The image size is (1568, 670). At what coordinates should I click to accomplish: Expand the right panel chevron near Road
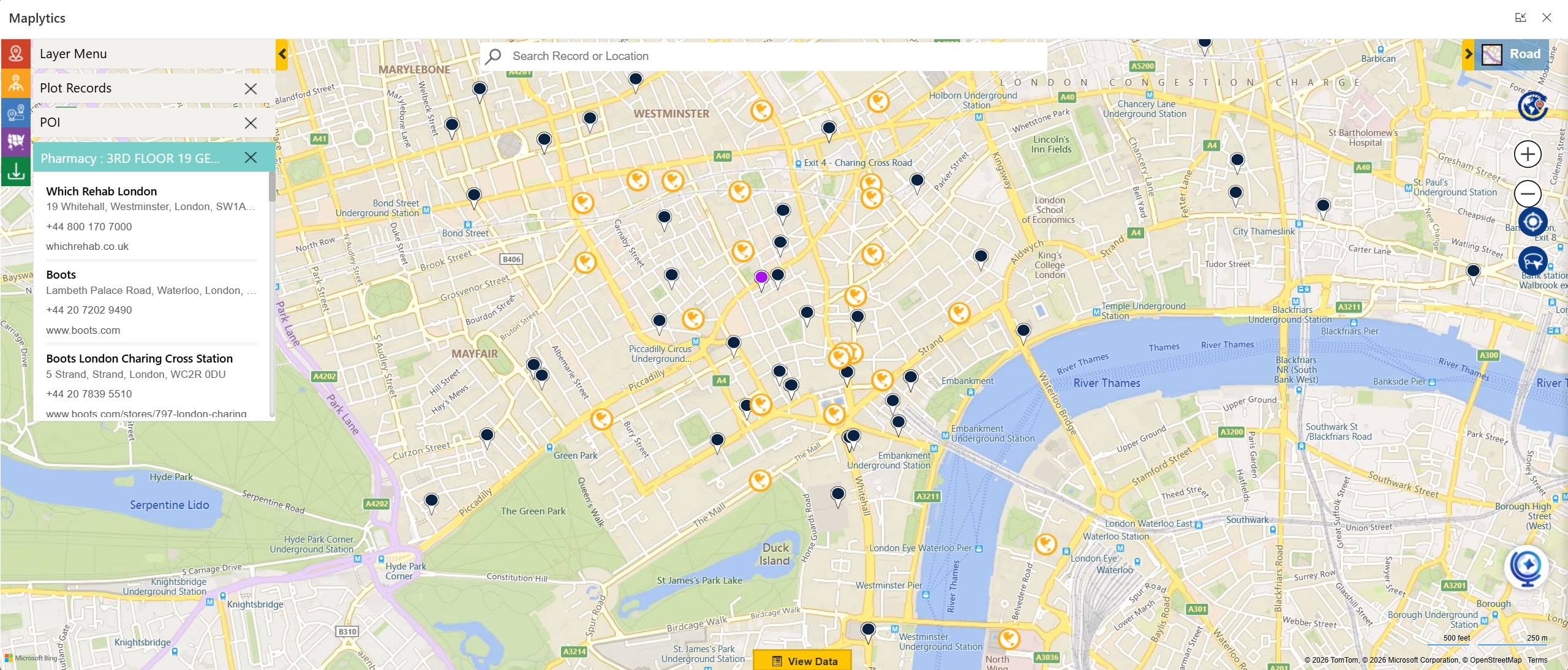click(x=1468, y=54)
